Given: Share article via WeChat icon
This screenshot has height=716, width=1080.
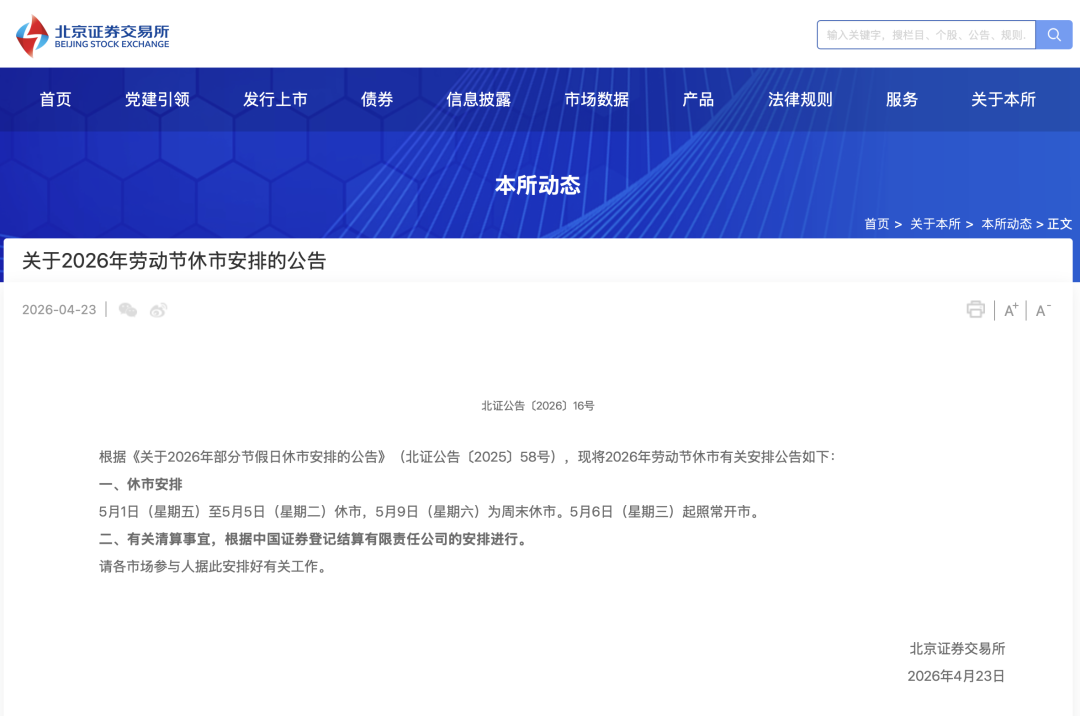Looking at the screenshot, I should tap(128, 310).
